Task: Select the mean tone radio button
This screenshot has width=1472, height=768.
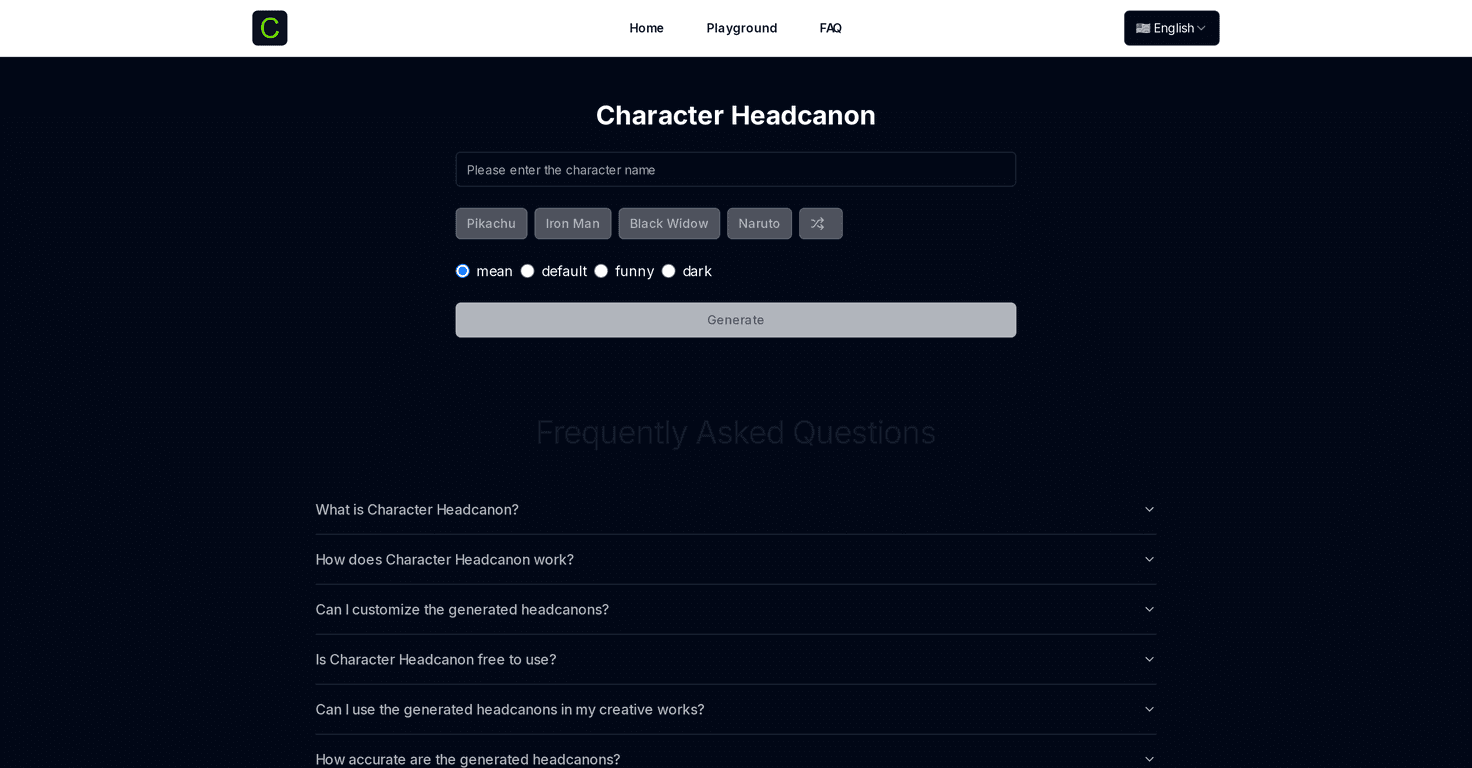Action: point(462,271)
